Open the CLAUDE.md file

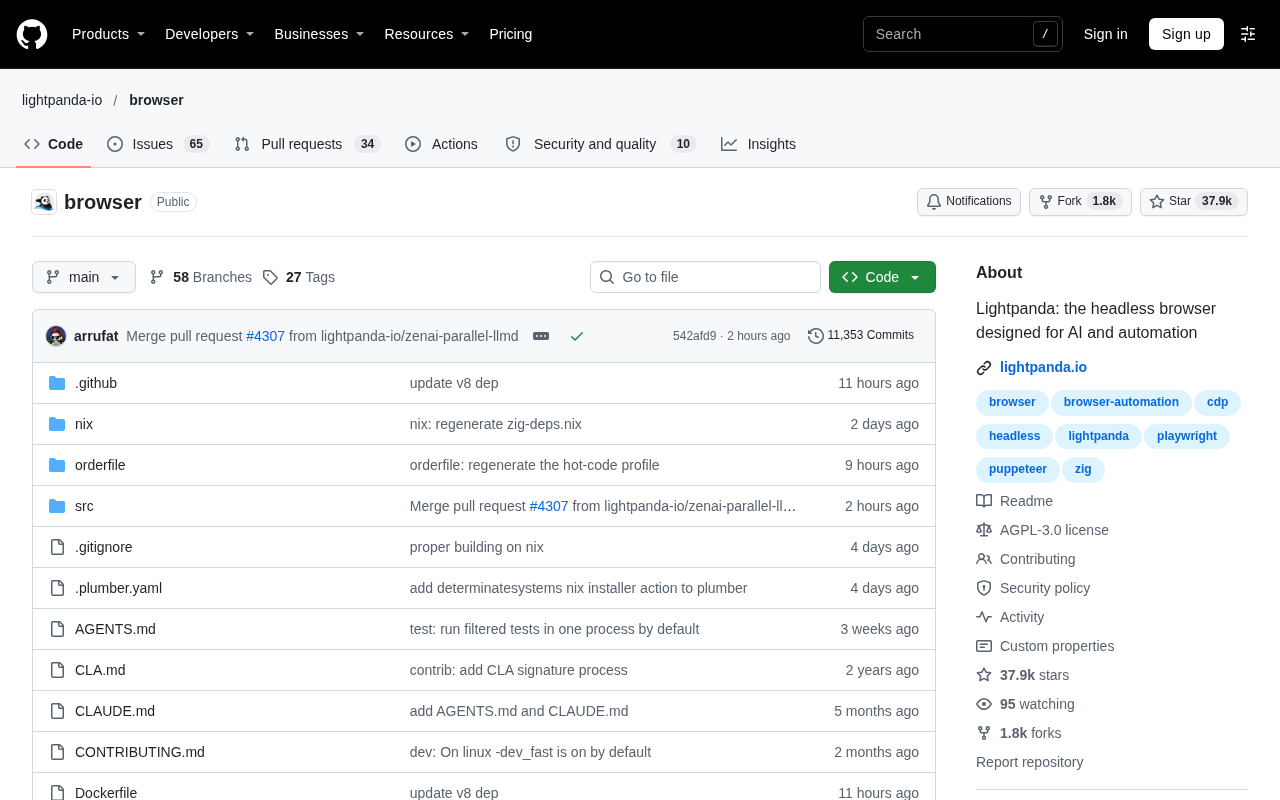(115, 711)
